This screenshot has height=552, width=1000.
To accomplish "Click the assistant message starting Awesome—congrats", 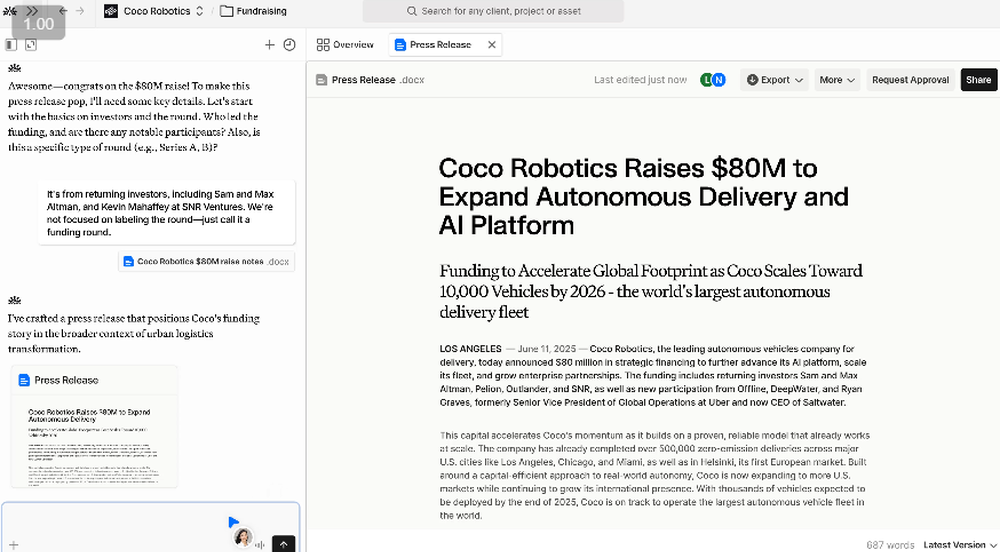I will 135,117.
